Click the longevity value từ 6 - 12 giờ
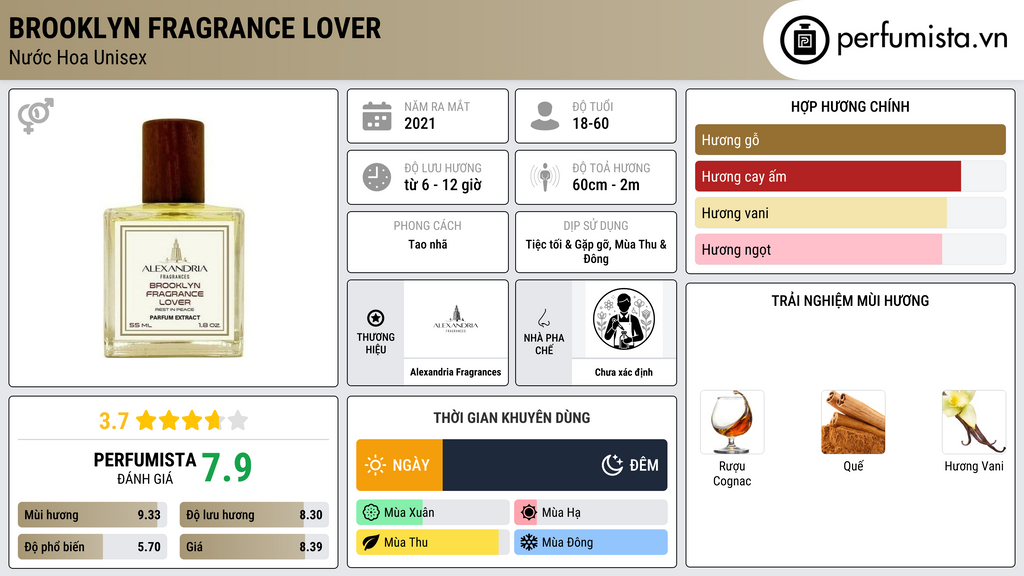Image resolution: width=1024 pixels, height=576 pixels. 443,185
